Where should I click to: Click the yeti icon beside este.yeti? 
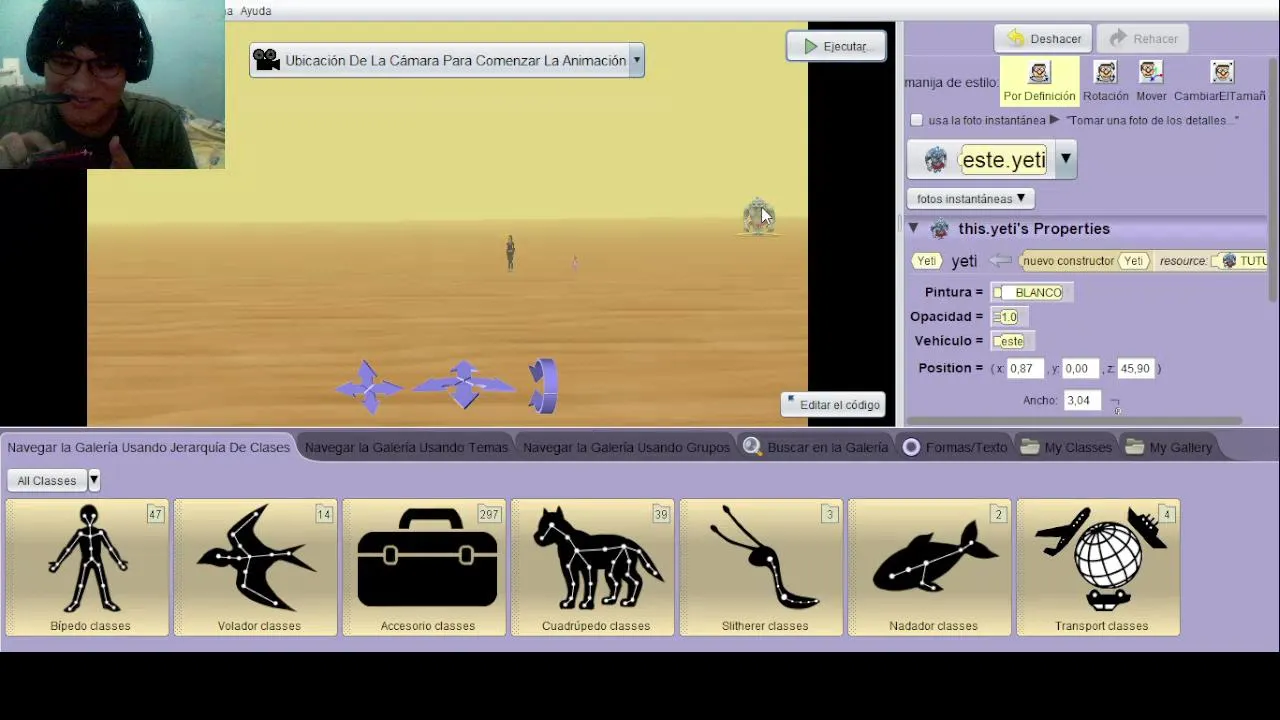click(x=935, y=159)
